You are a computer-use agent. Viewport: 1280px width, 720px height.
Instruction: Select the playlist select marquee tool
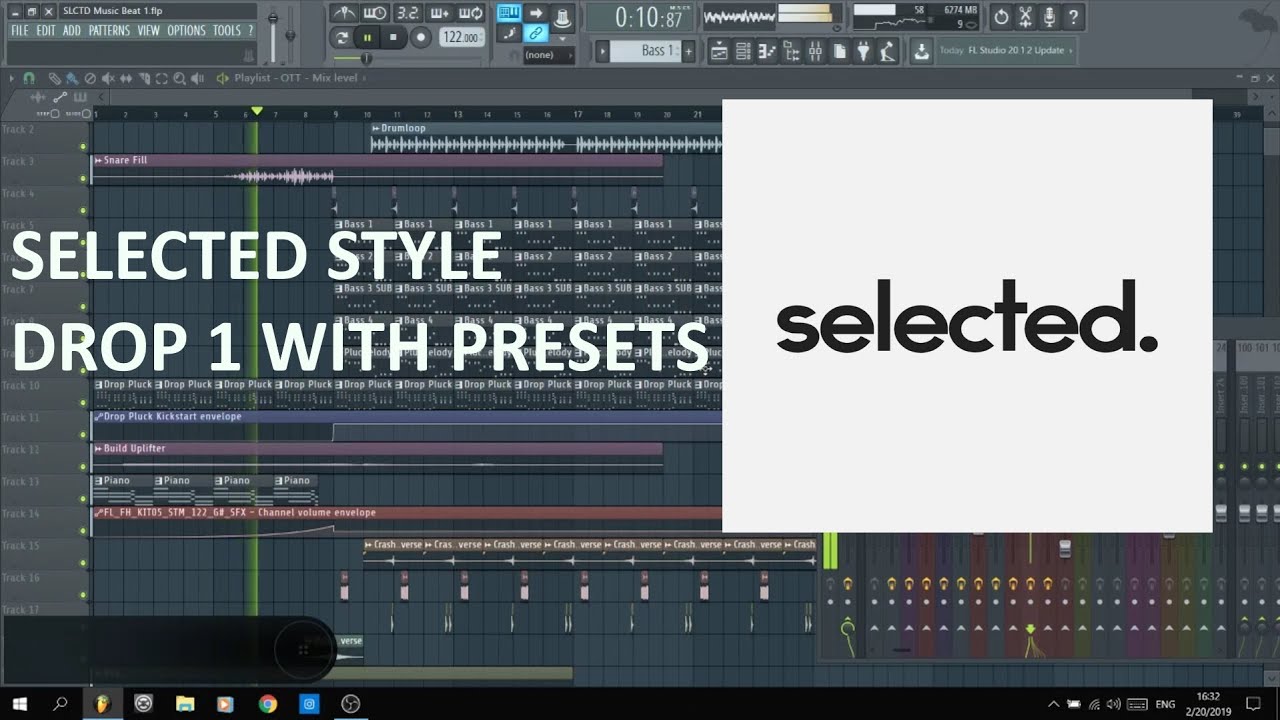[x=161, y=78]
